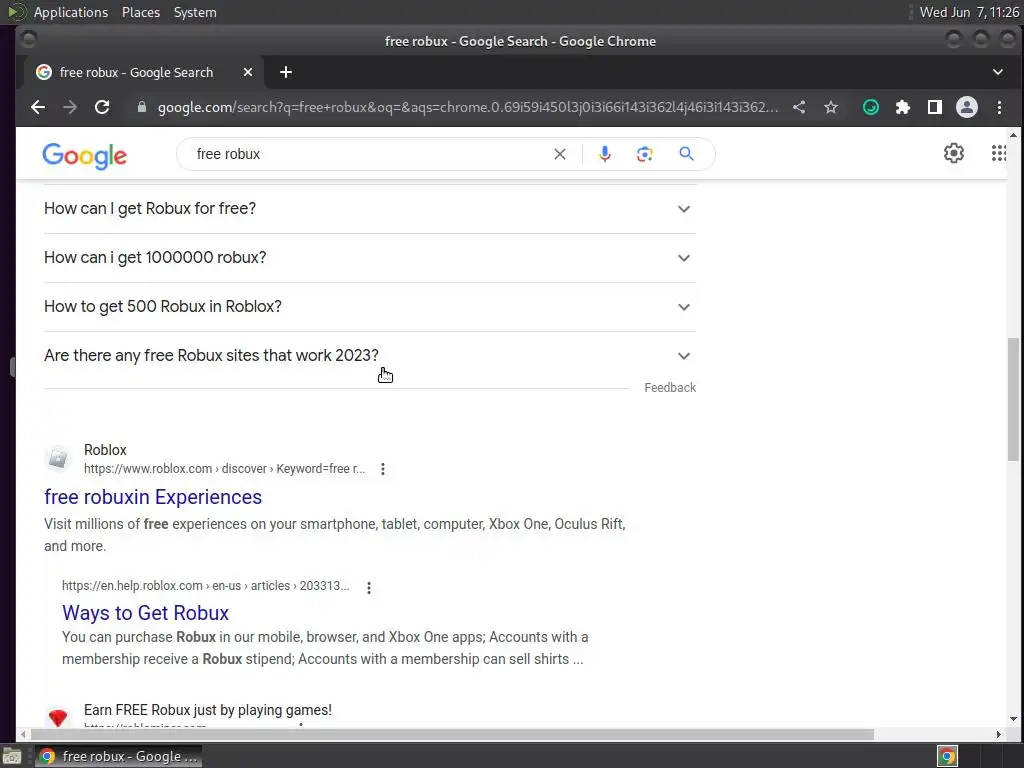The height and width of the screenshot is (768, 1024).
Task: Toggle the Chrome side panel
Action: click(x=935, y=107)
